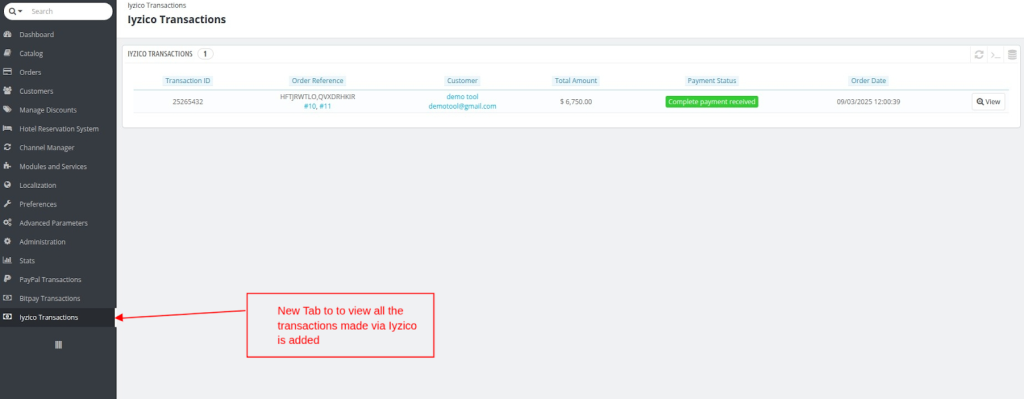Screen dimensions: 1024x399
Task: Open order #10 link
Action: (x=310, y=106)
